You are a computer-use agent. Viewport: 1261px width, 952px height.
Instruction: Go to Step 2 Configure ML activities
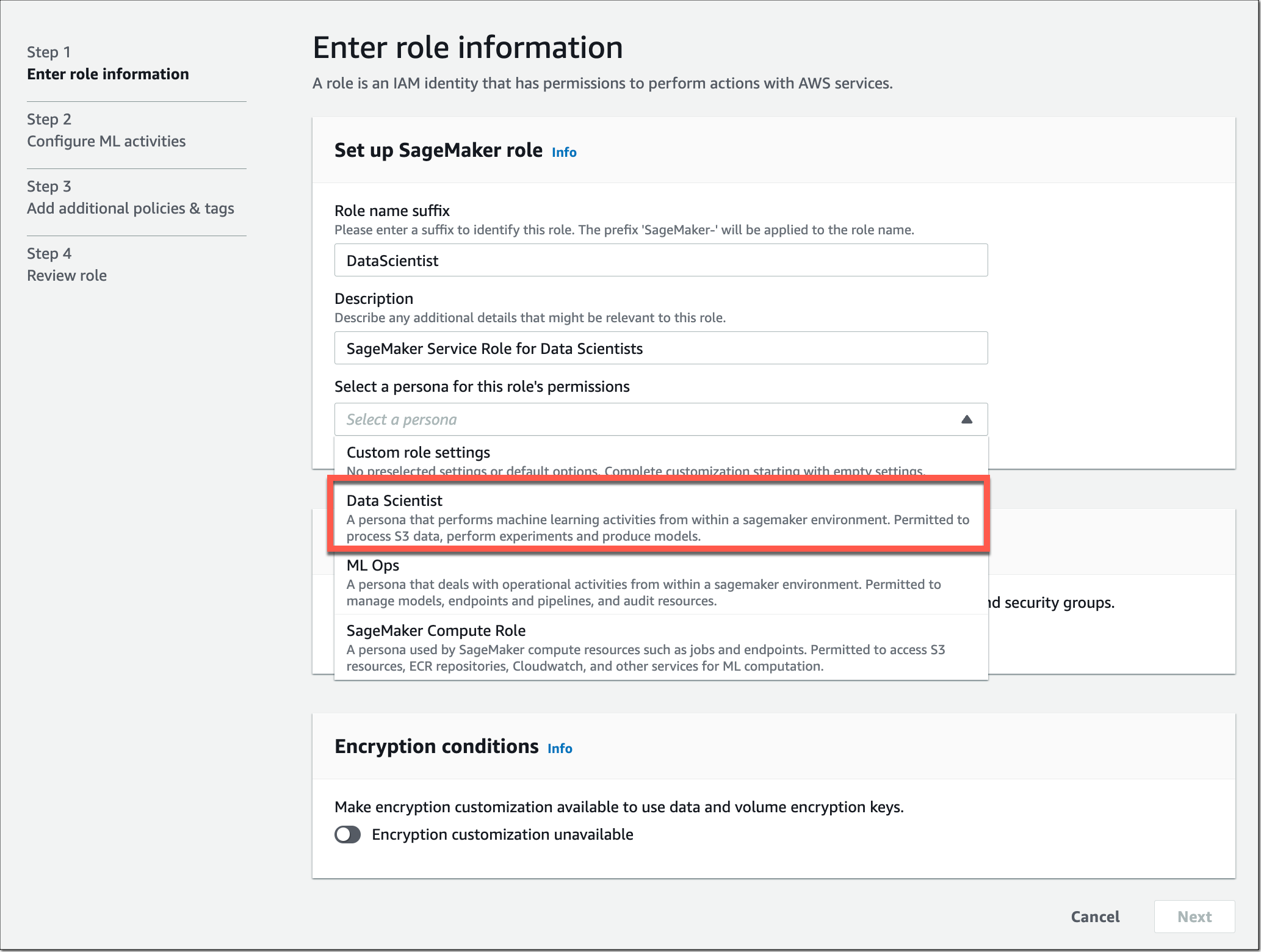click(x=106, y=131)
